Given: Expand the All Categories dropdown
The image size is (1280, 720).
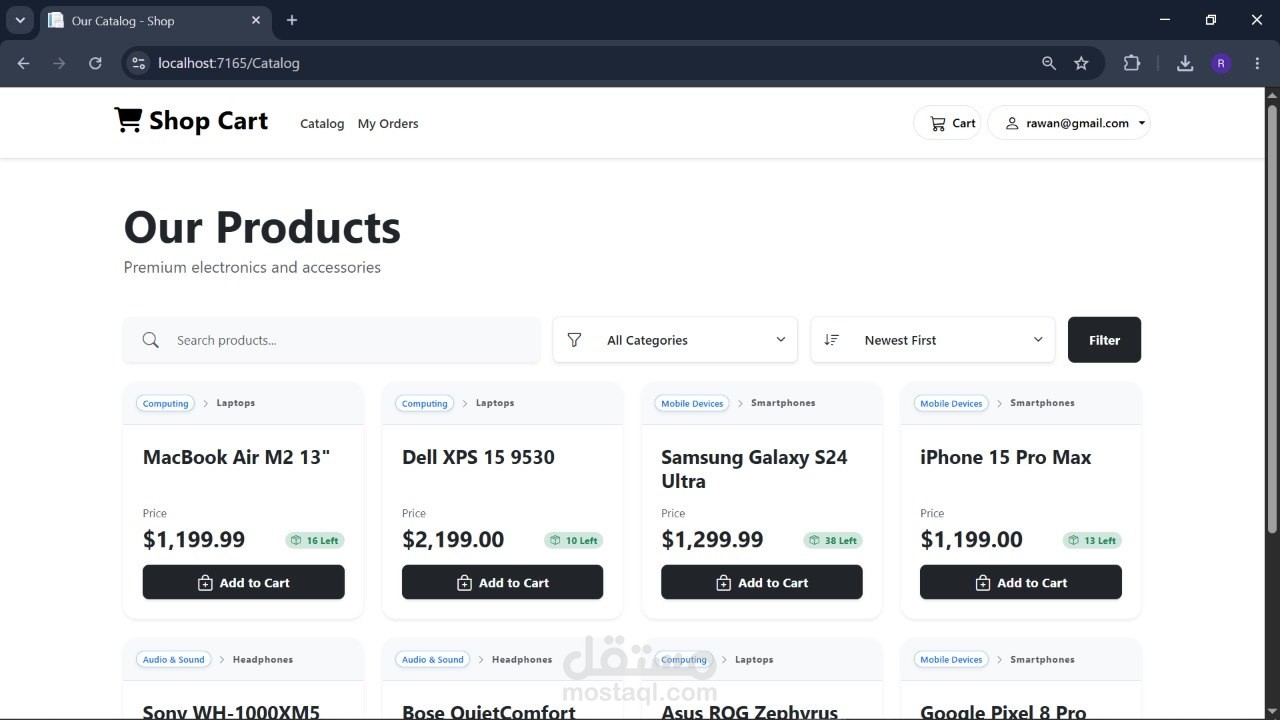Looking at the screenshot, I should [675, 340].
